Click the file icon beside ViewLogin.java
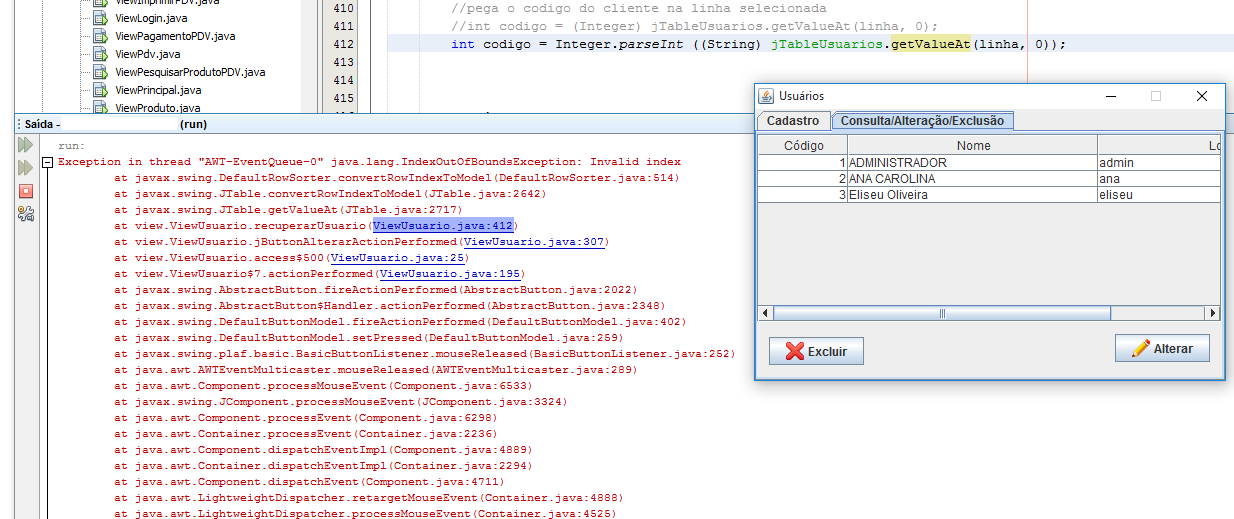Image resolution: width=1234 pixels, height=519 pixels. pyautogui.click(x=100, y=18)
